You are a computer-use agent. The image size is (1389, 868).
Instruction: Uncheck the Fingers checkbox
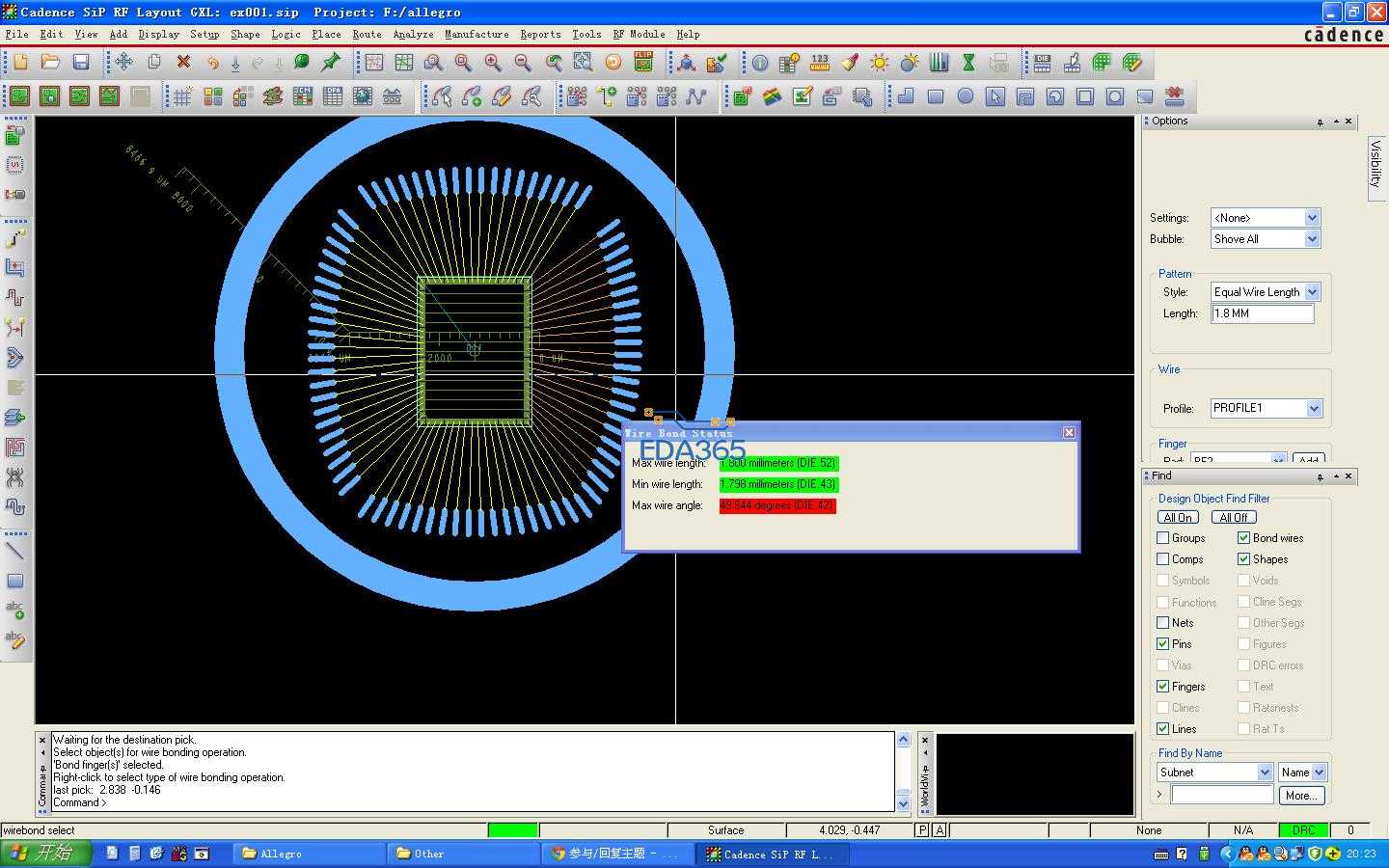(x=1162, y=687)
